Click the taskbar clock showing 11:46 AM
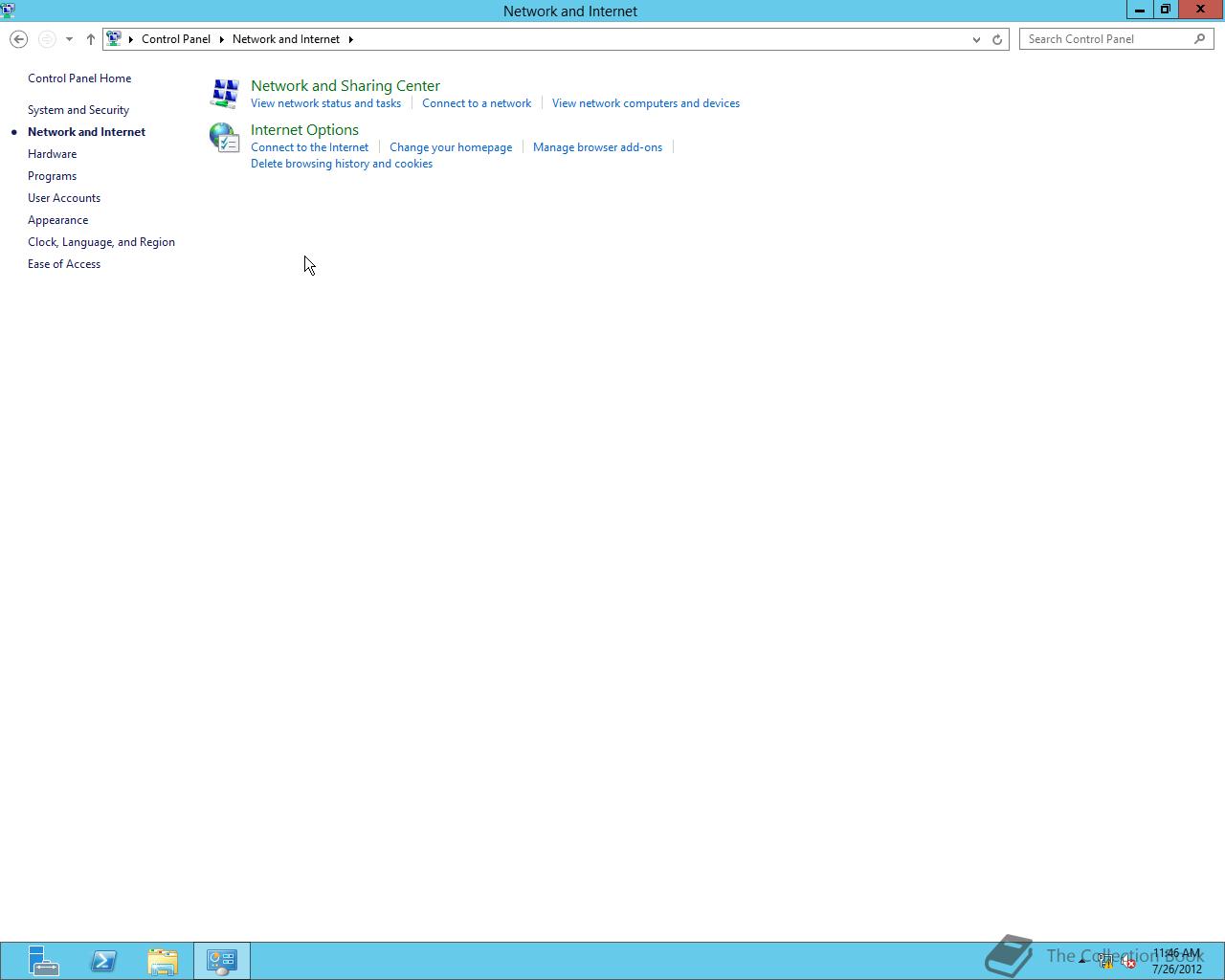 coord(1177,961)
